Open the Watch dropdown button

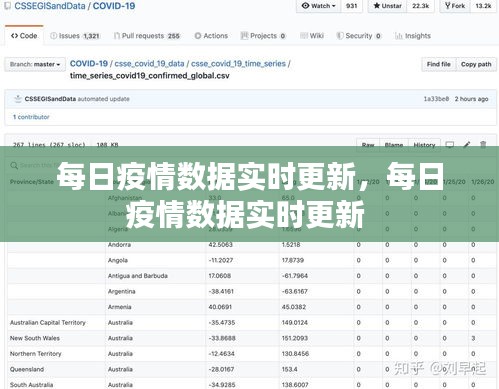tap(318, 6)
